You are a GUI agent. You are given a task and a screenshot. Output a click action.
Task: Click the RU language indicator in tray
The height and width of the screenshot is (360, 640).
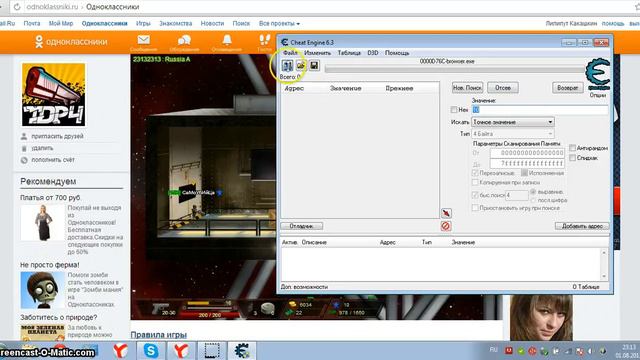pyautogui.click(x=493, y=350)
